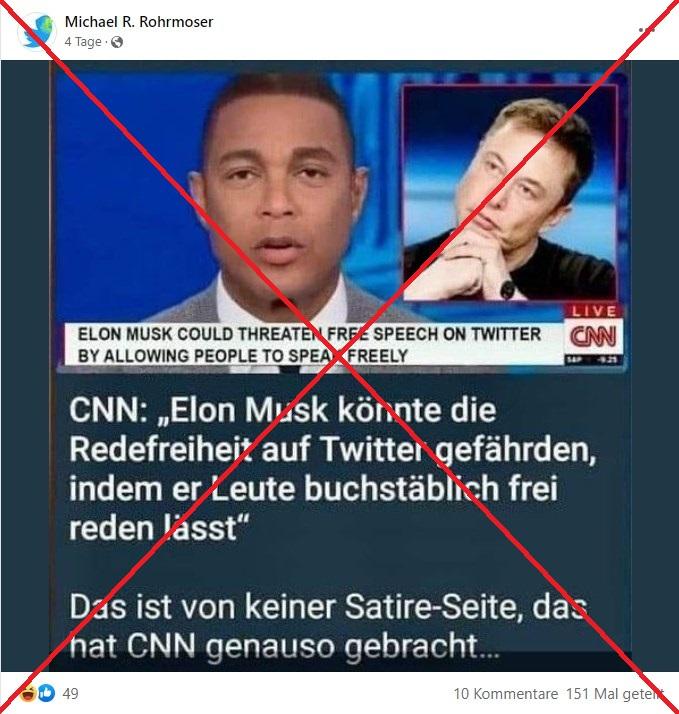This screenshot has width=679, height=714.
Task: Open the three-dots post options menu
Action: coord(647,30)
